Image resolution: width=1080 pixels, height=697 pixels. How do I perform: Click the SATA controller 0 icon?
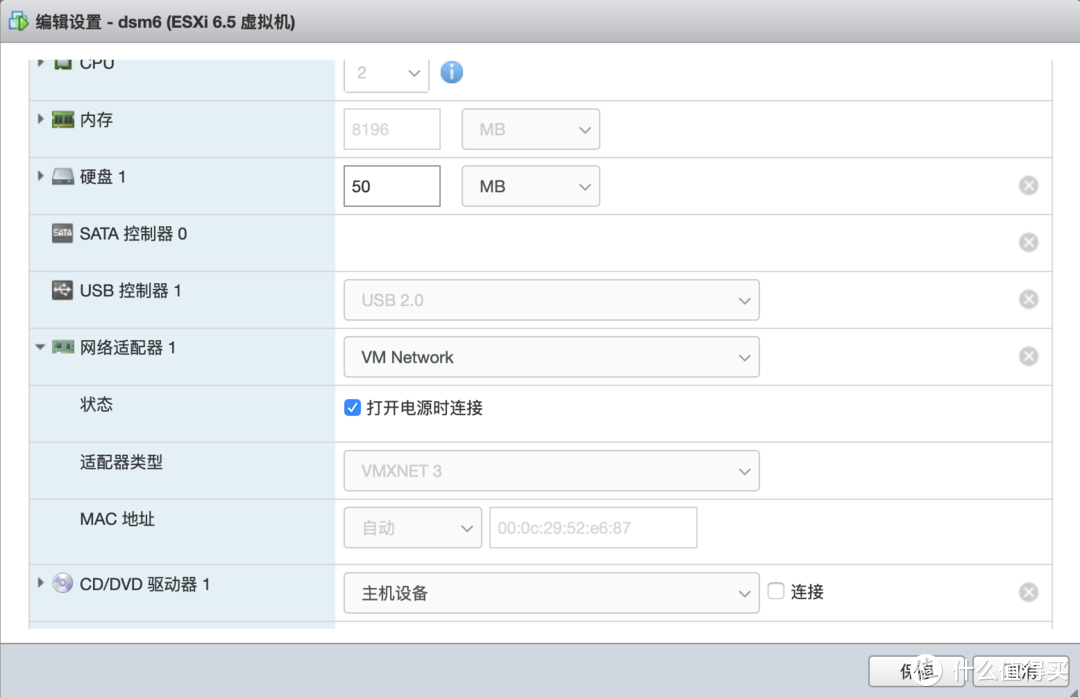[63, 233]
